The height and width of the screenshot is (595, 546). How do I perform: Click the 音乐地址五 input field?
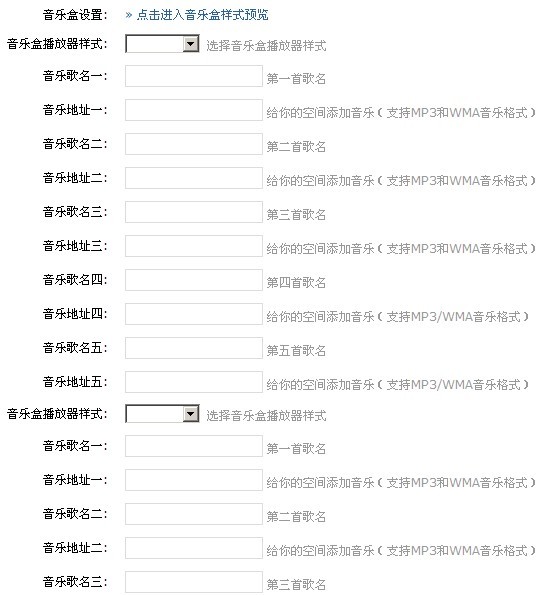(x=194, y=382)
